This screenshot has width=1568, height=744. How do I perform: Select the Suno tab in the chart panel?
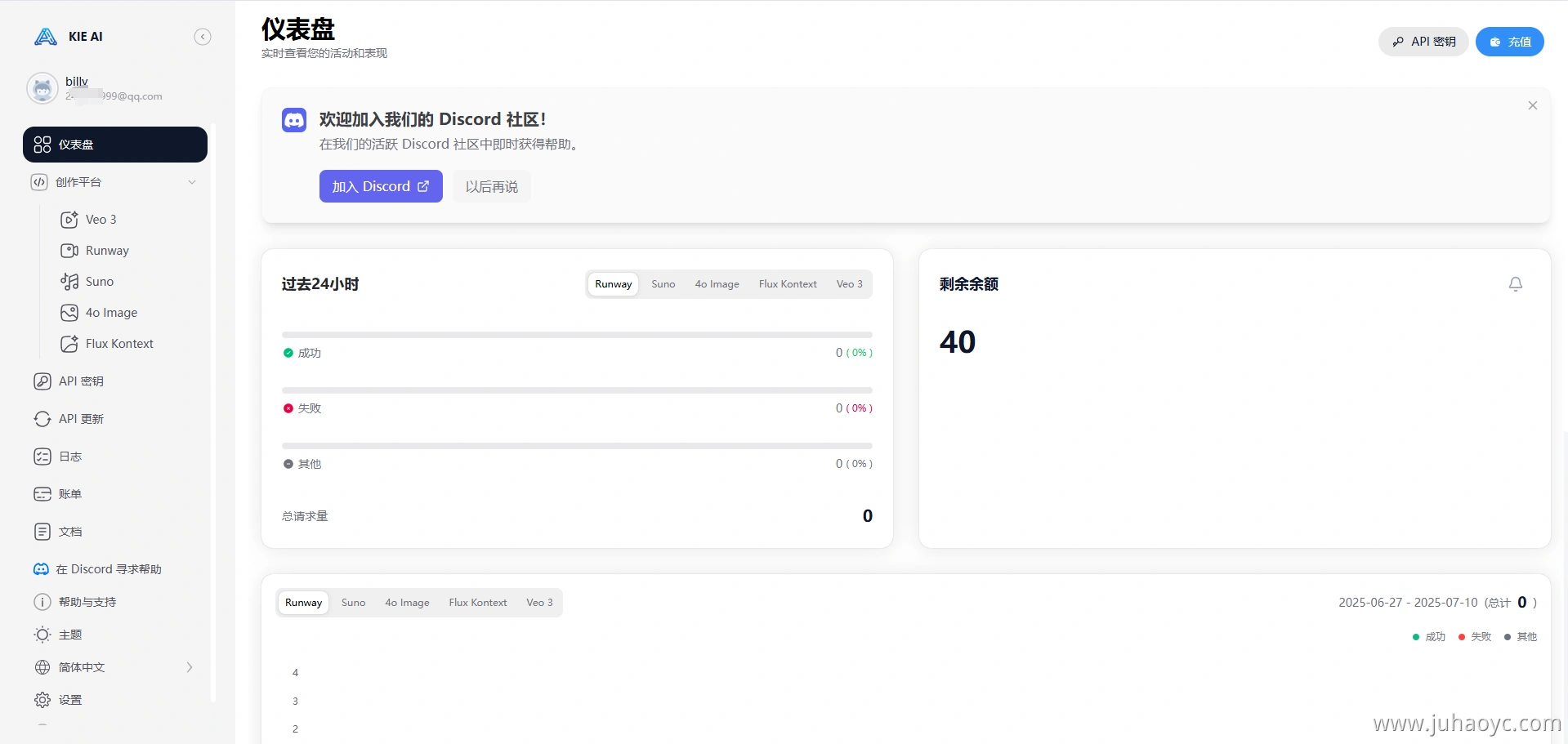pyautogui.click(x=354, y=603)
